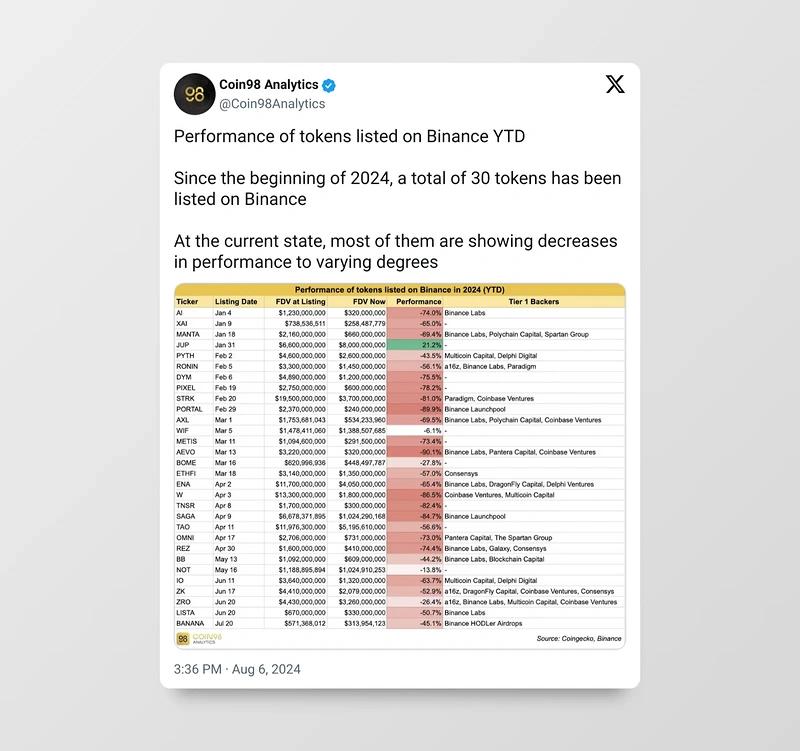Click the Tier 1 Backers column header
This screenshot has width=800, height=751.
tap(531, 301)
